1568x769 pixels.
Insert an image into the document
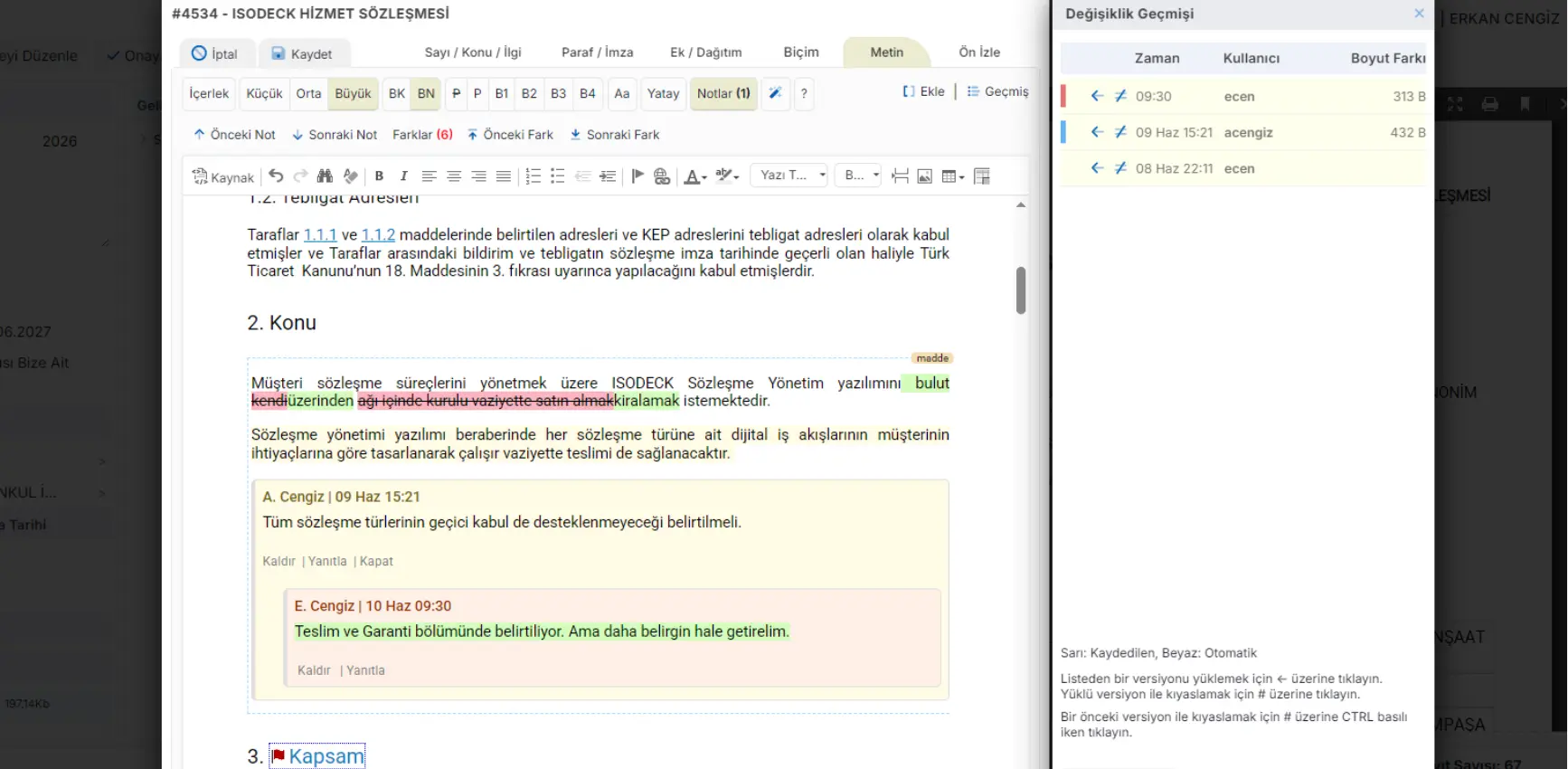point(924,176)
